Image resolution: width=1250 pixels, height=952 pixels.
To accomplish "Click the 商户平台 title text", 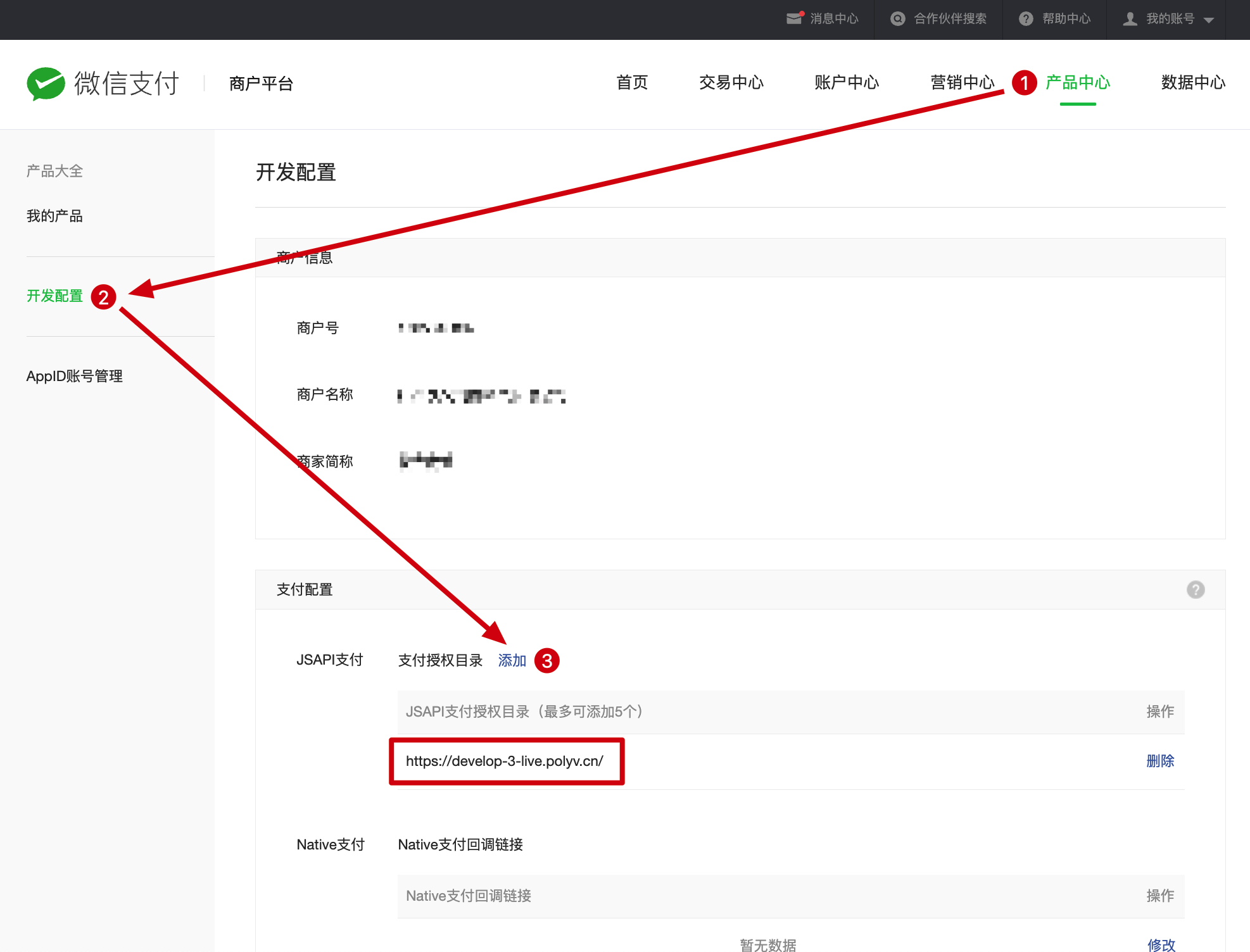I will 261,84.
